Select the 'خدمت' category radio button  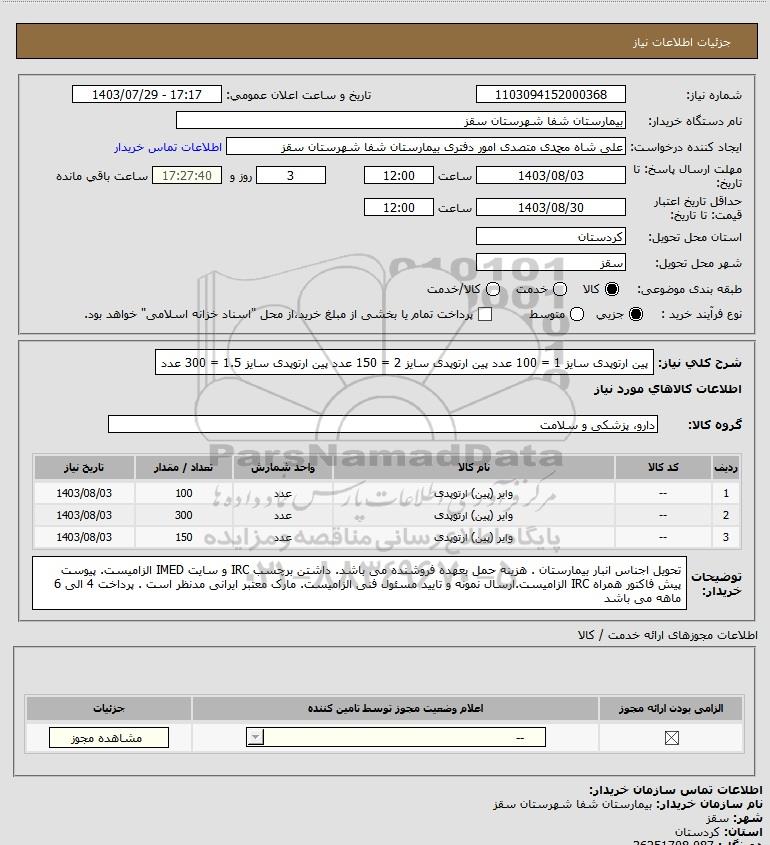pos(560,289)
